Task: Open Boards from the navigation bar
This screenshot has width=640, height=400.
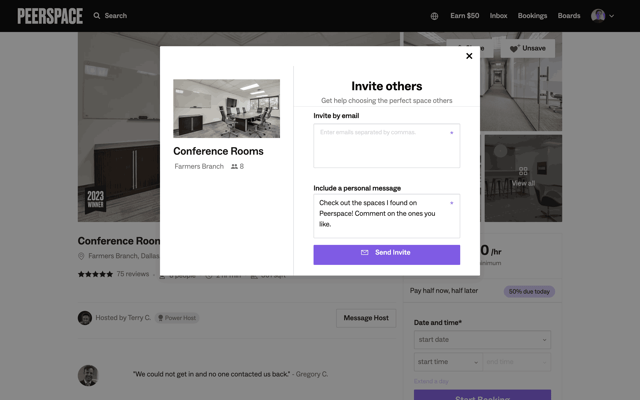Action: pos(569,16)
